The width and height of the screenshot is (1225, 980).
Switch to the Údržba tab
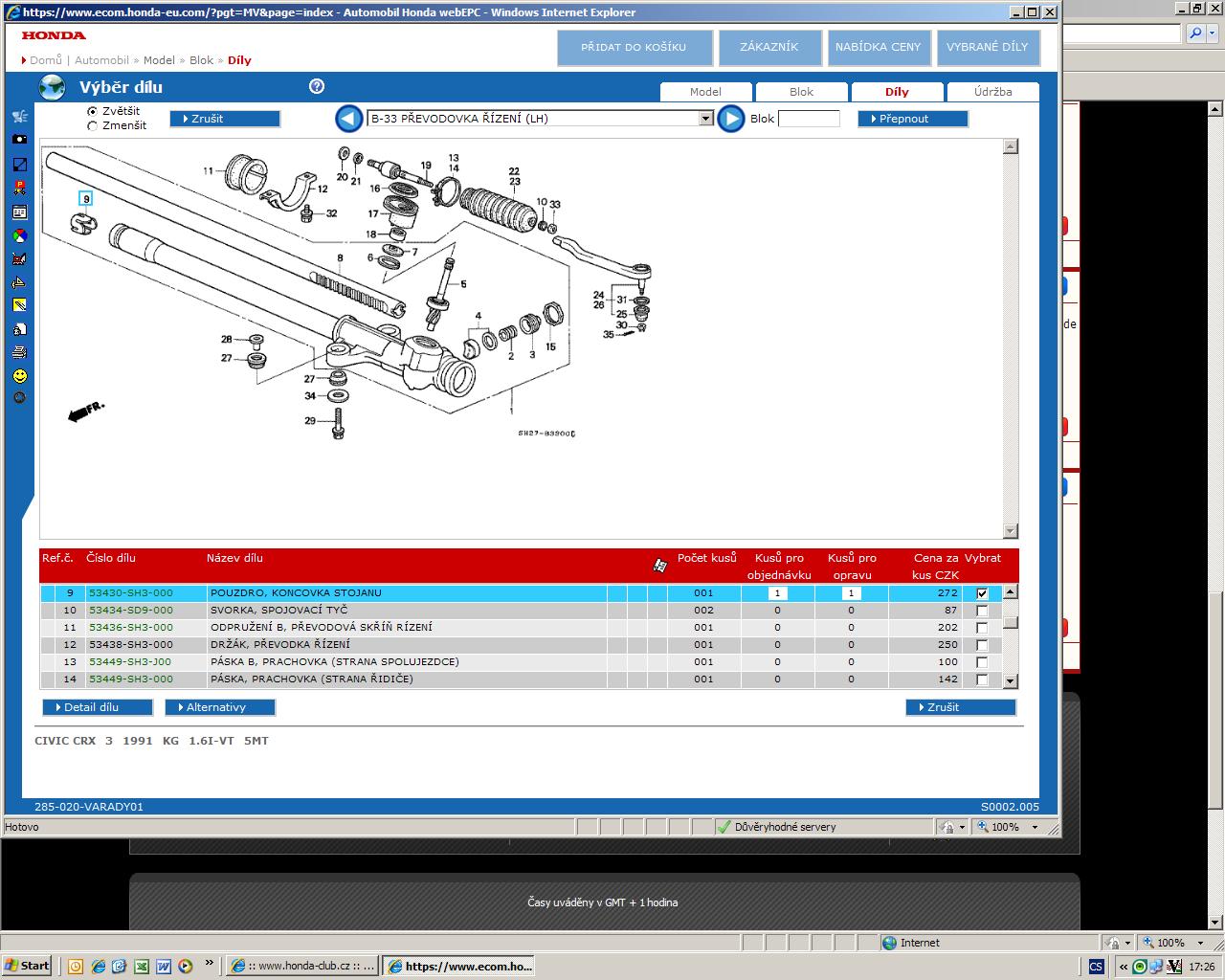pos(992,92)
